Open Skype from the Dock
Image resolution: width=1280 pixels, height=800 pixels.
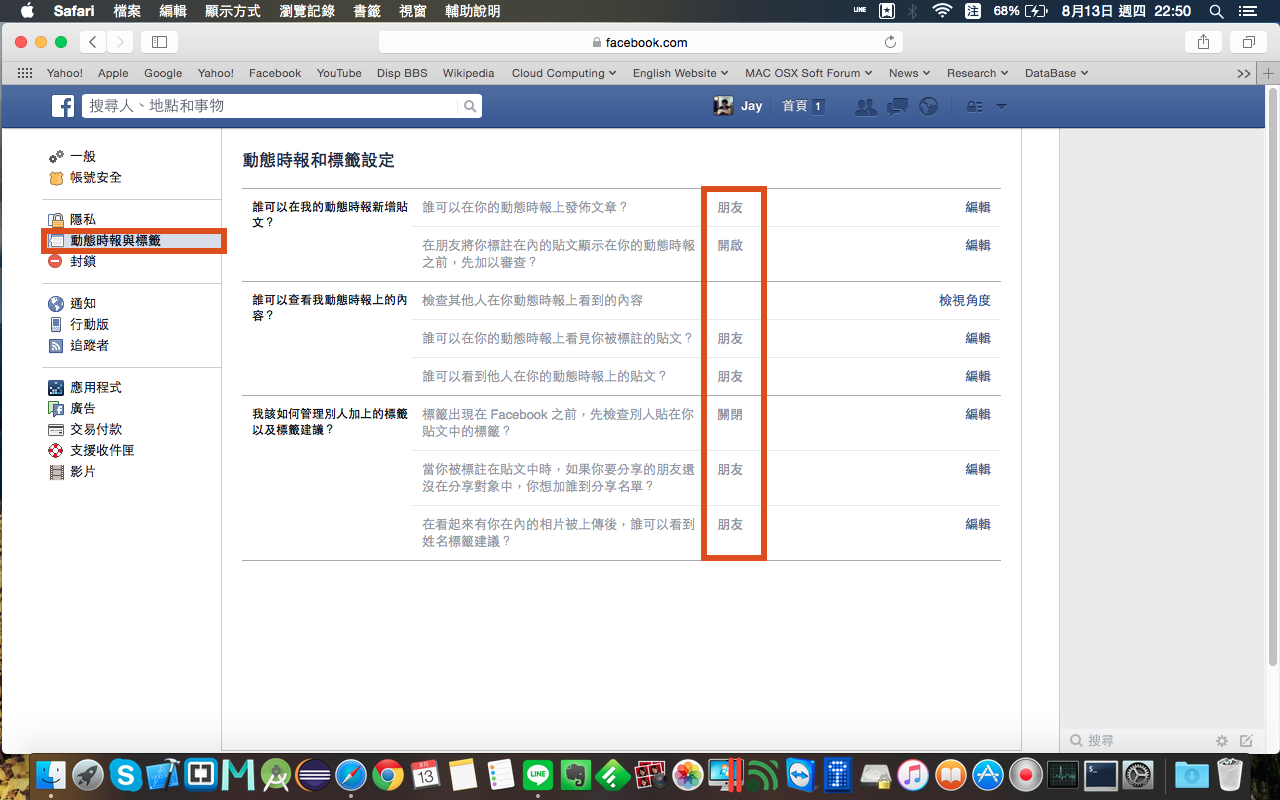click(125, 775)
